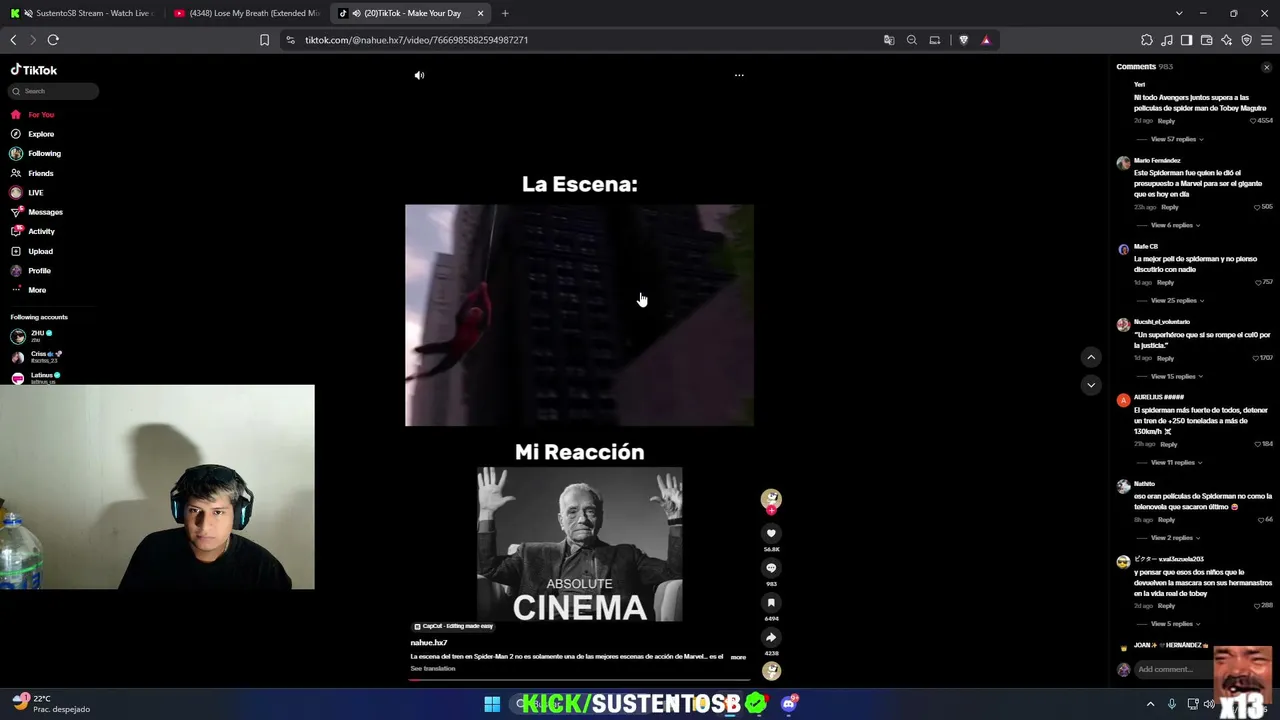Reload the page
Screen dimensions: 1280x720
click(x=53, y=40)
